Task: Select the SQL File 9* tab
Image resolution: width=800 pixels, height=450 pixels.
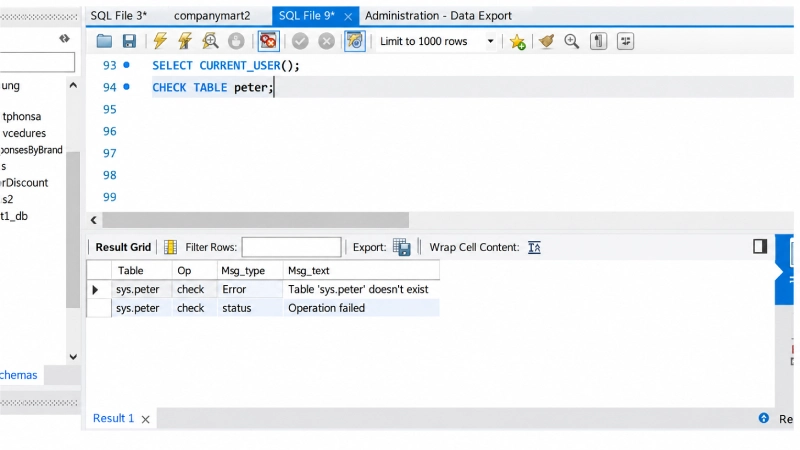Action: point(307,16)
